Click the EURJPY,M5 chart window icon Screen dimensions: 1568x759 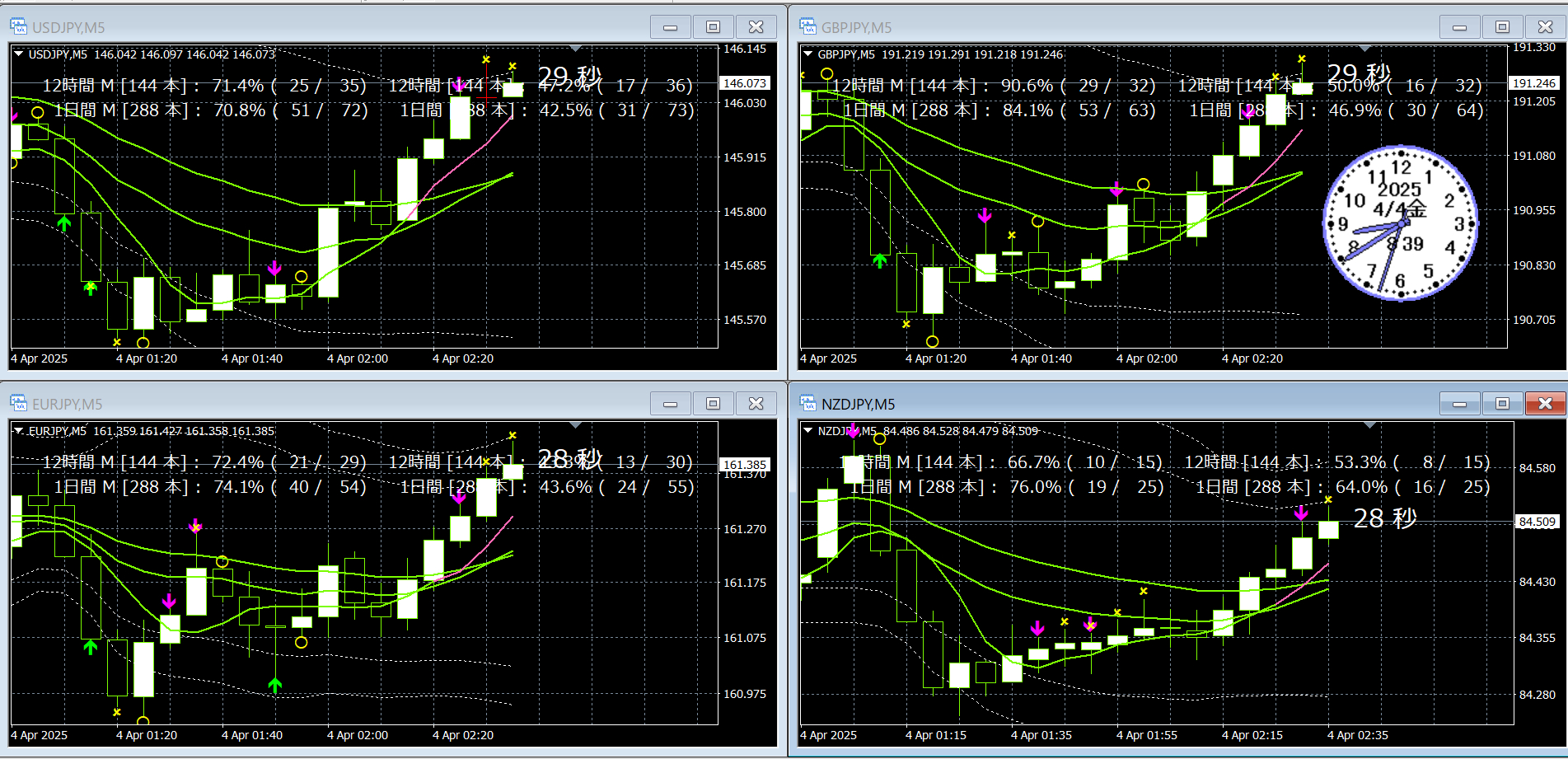click(18, 404)
